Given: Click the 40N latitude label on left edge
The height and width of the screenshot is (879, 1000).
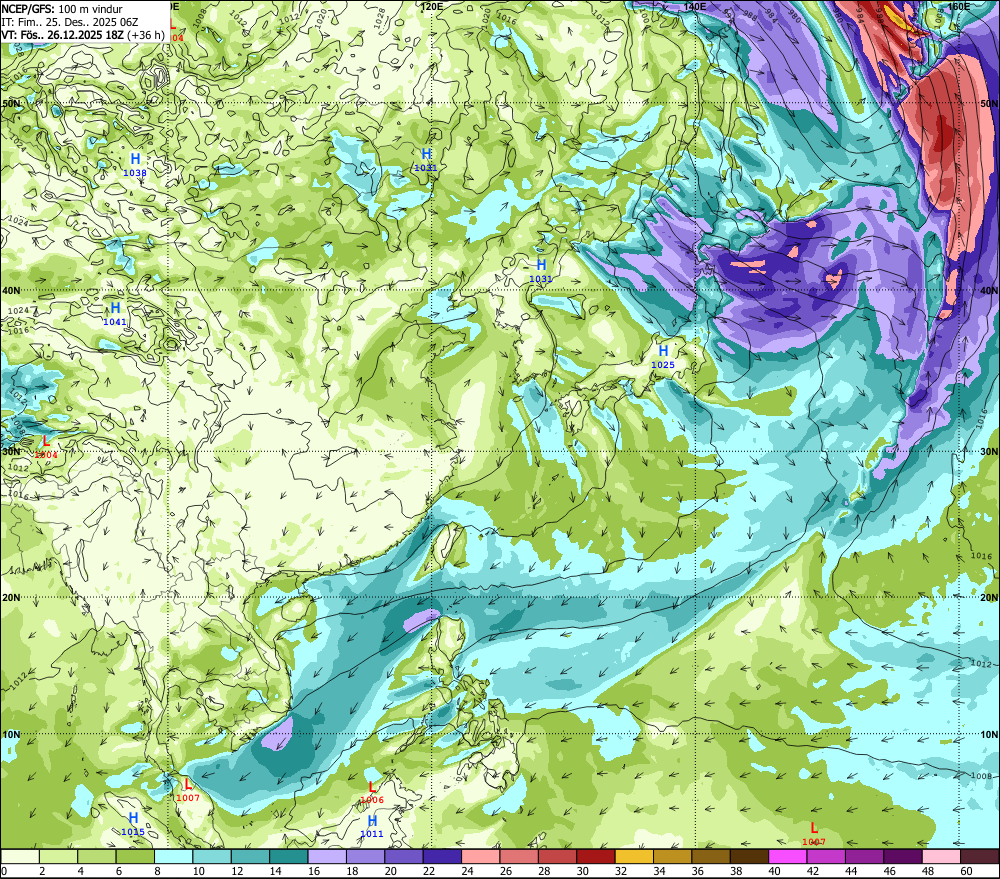Looking at the screenshot, I should pos(11,290).
